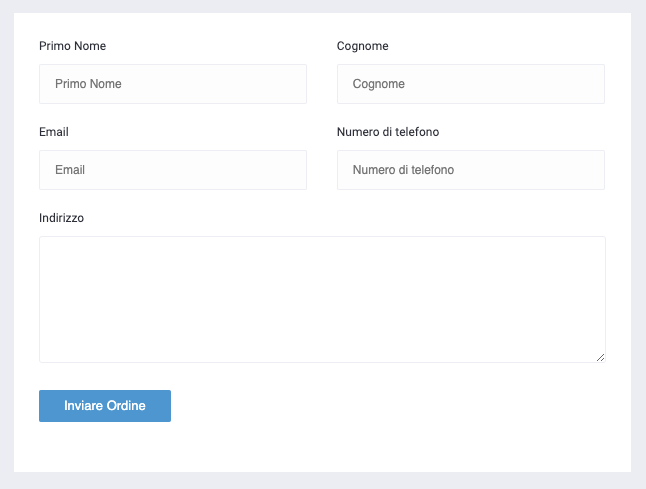Click the Email placeholder text

tap(70, 170)
